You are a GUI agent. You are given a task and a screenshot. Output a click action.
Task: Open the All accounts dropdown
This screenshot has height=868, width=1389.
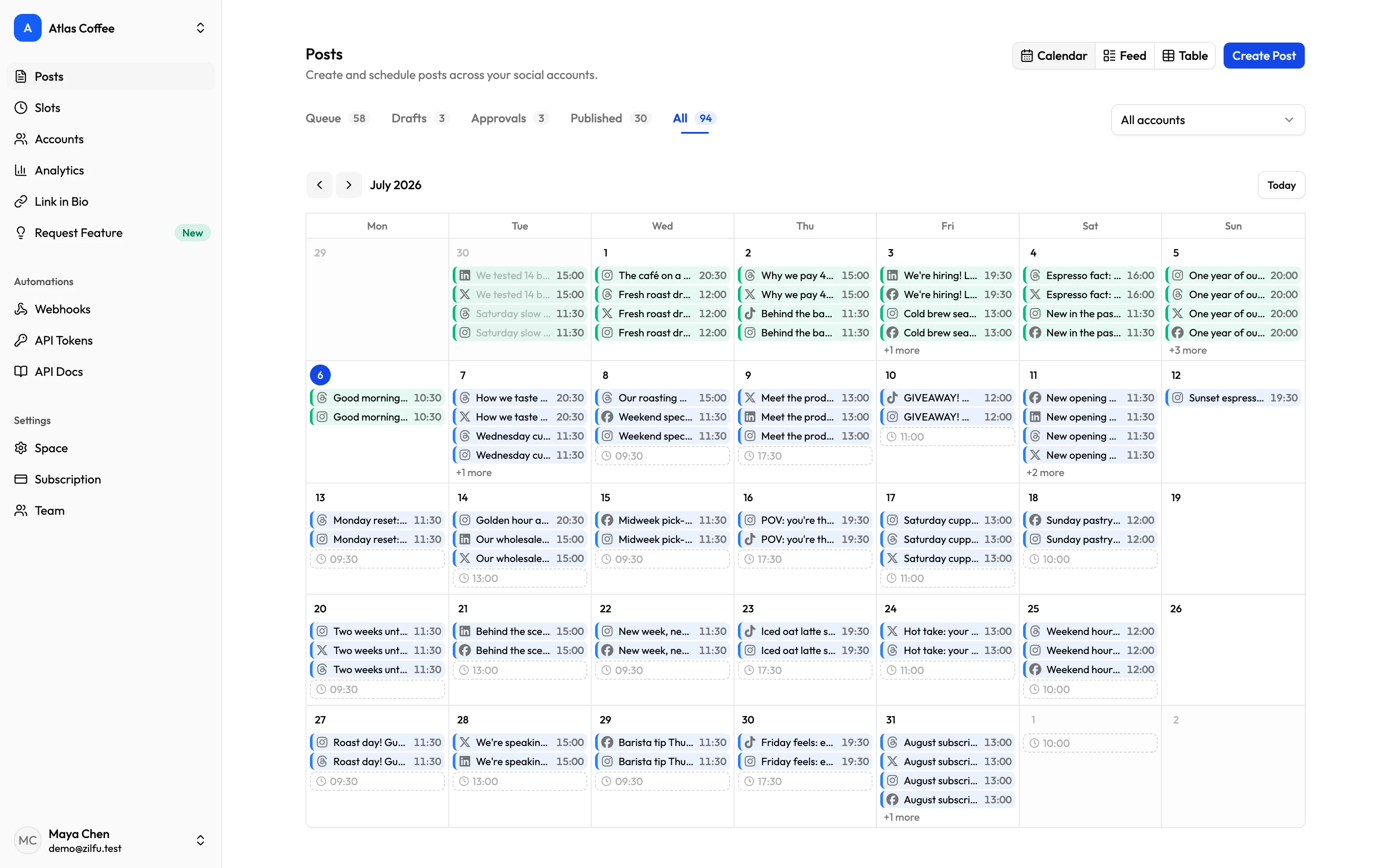tap(1208, 120)
